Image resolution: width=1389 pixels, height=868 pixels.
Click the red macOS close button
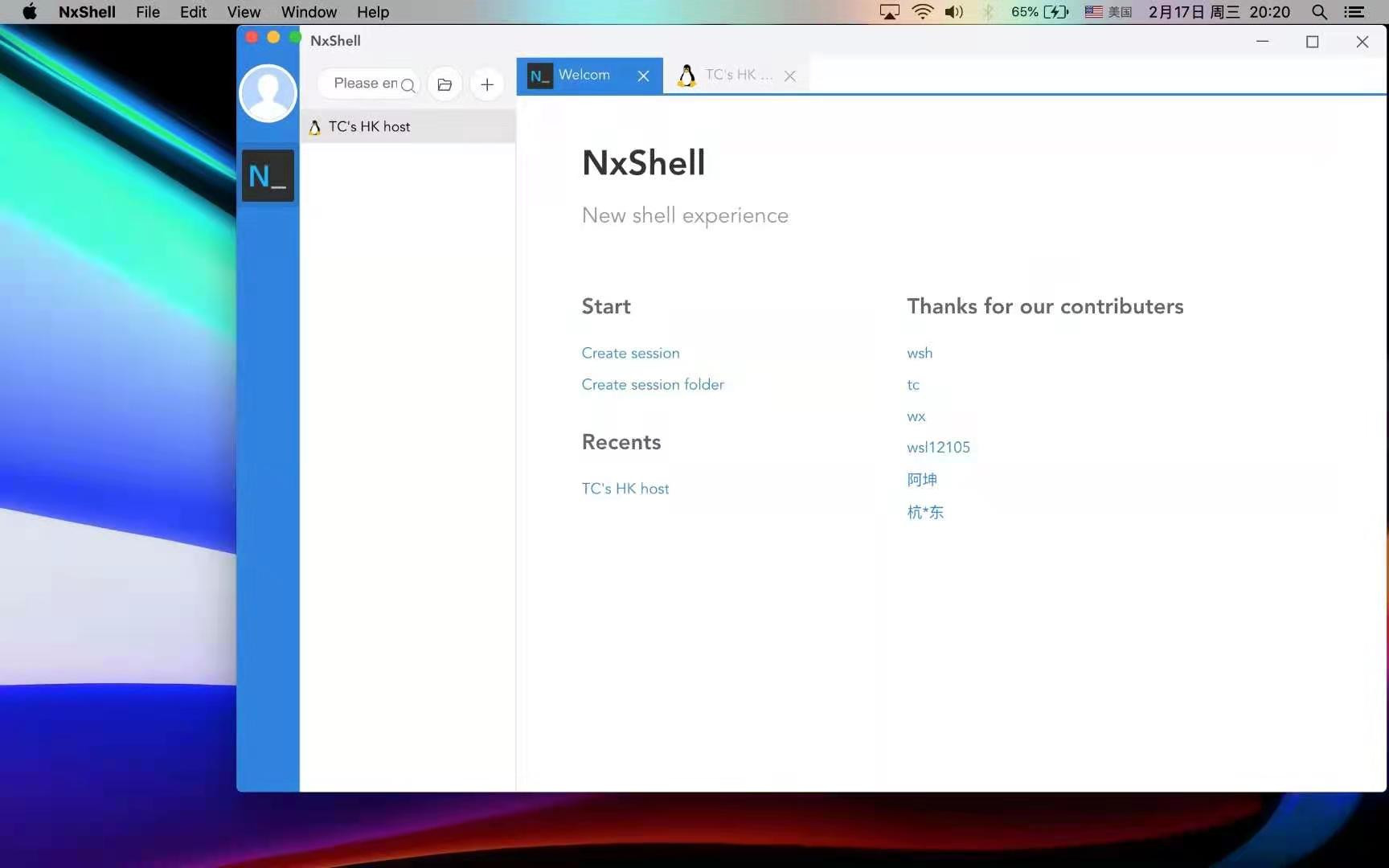pyautogui.click(x=252, y=37)
